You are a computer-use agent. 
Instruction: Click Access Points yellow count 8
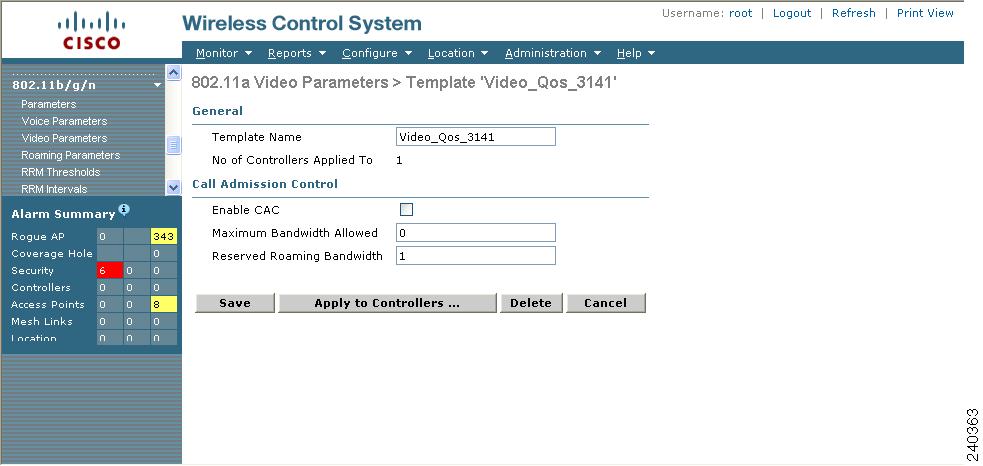[x=164, y=304]
